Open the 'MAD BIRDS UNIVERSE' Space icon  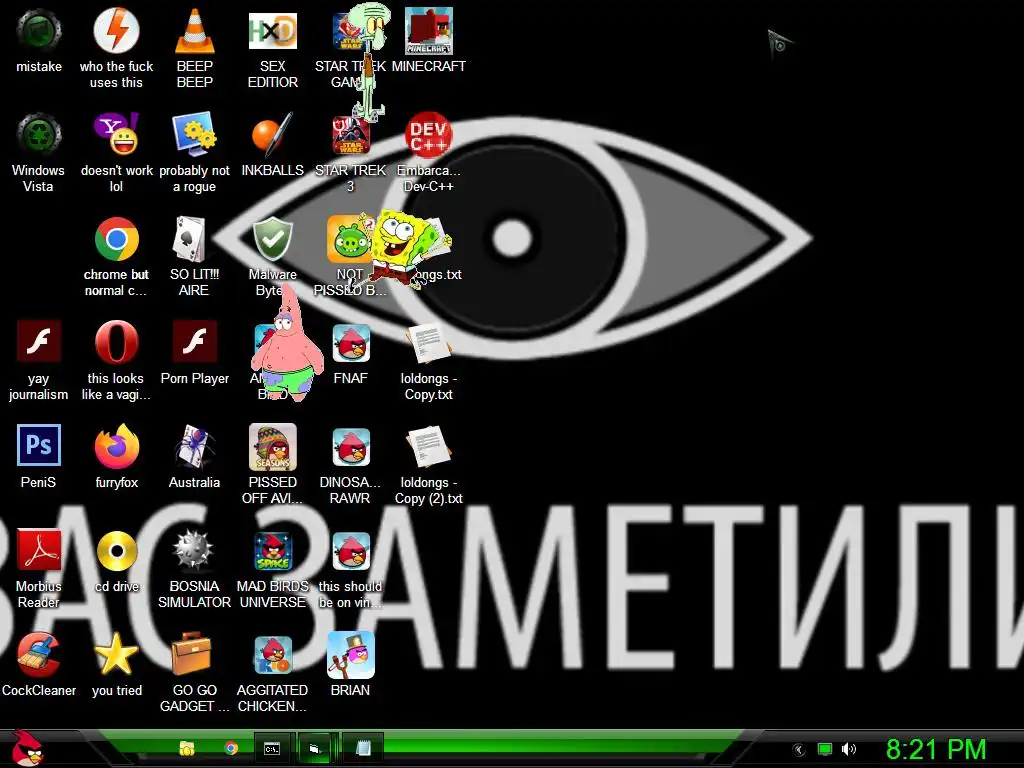[x=273, y=551]
